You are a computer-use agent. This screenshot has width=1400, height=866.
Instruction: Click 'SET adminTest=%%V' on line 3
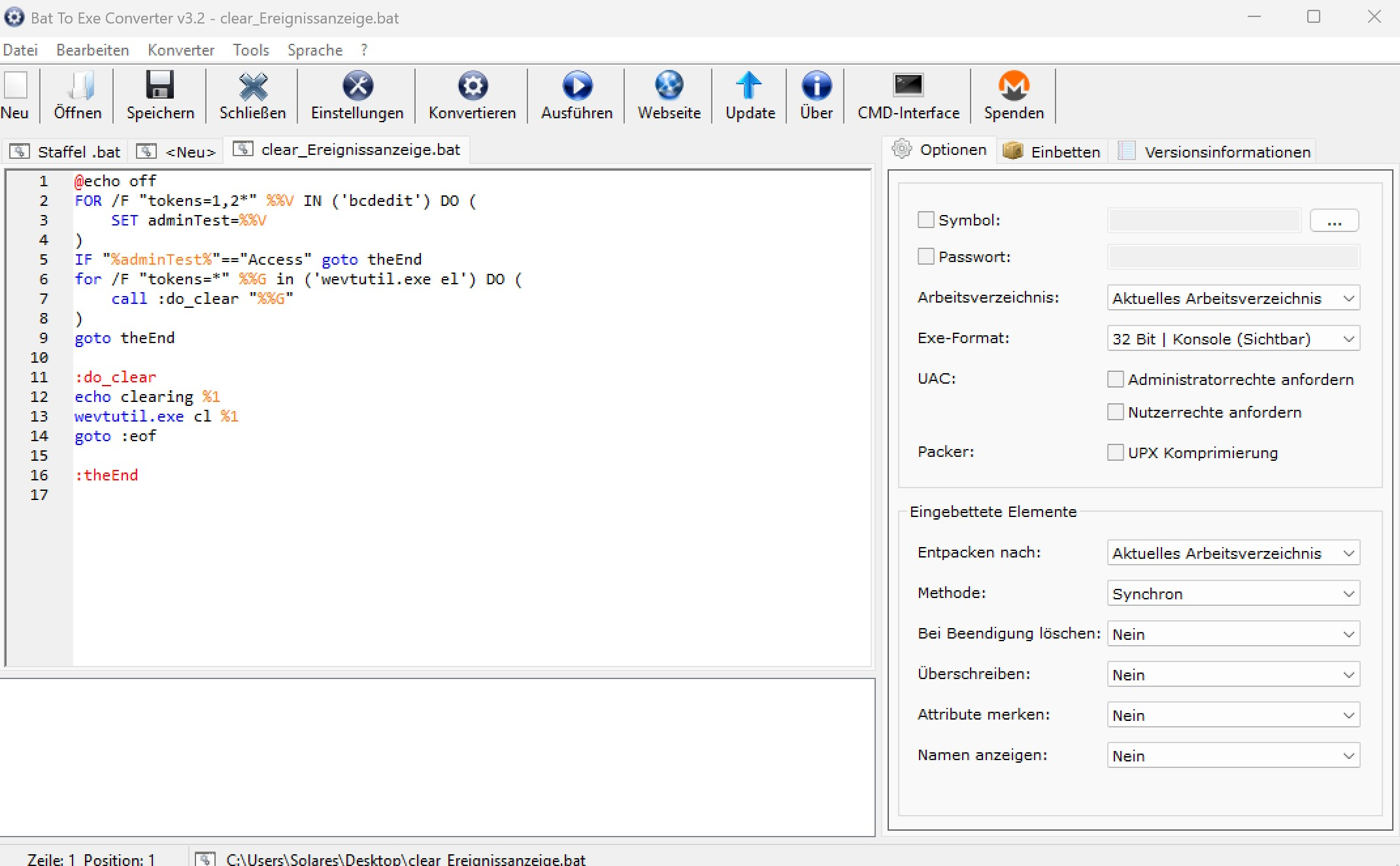click(x=189, y=220)
